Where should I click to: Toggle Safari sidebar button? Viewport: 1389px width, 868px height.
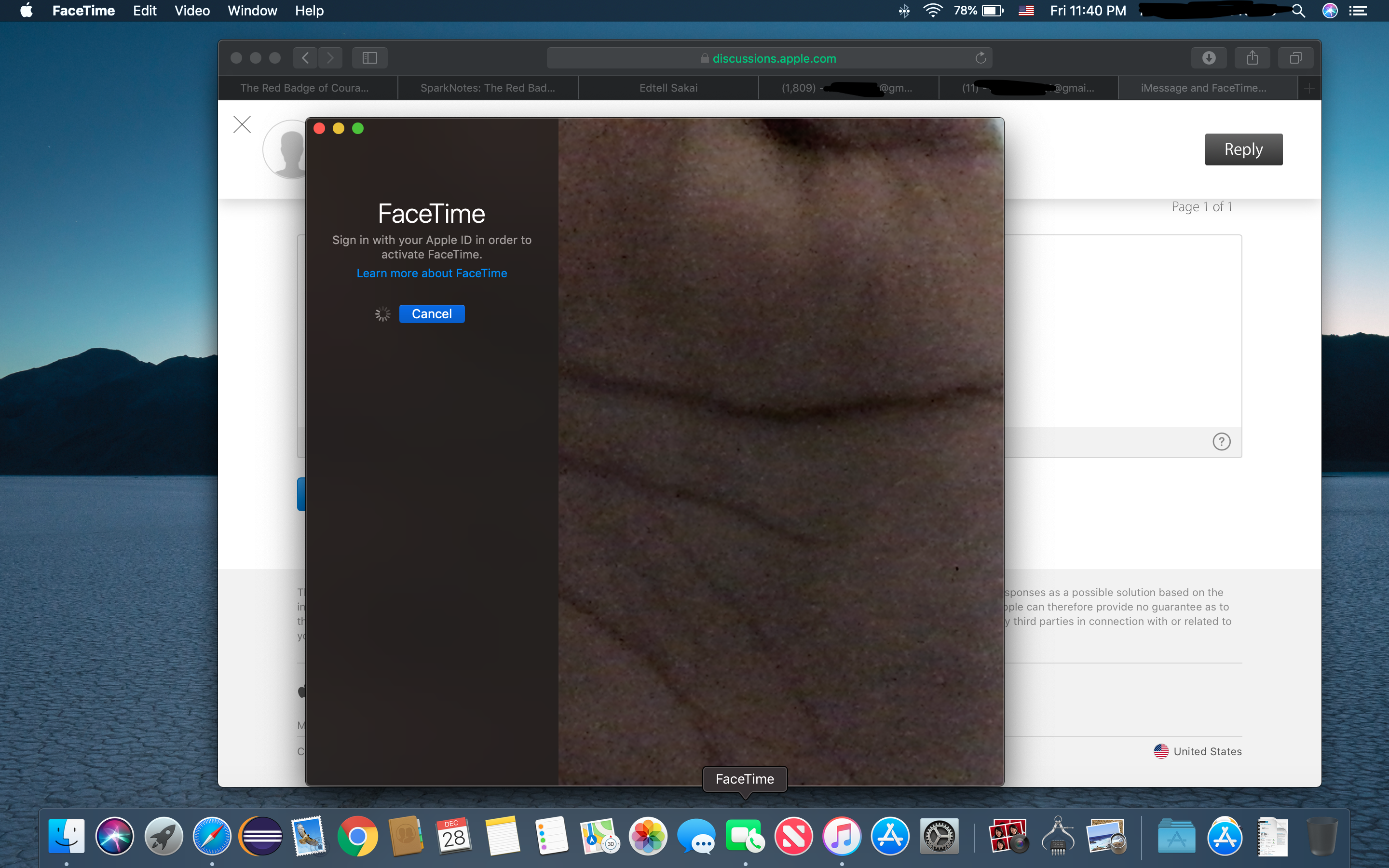tap(369, 58)
